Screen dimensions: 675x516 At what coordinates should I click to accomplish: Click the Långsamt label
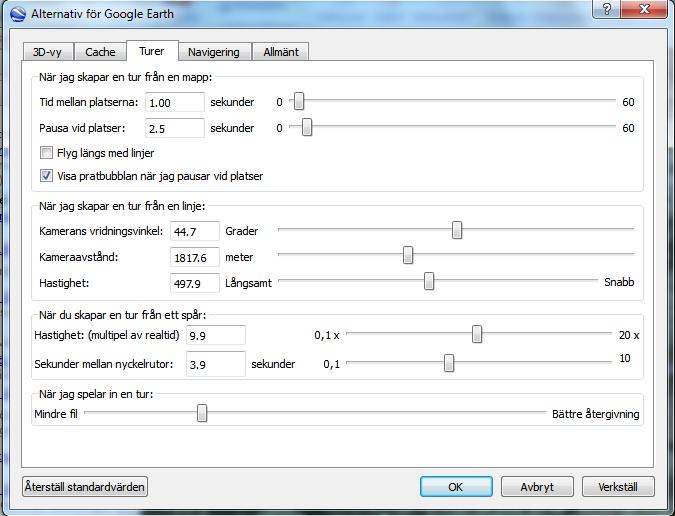248,283
